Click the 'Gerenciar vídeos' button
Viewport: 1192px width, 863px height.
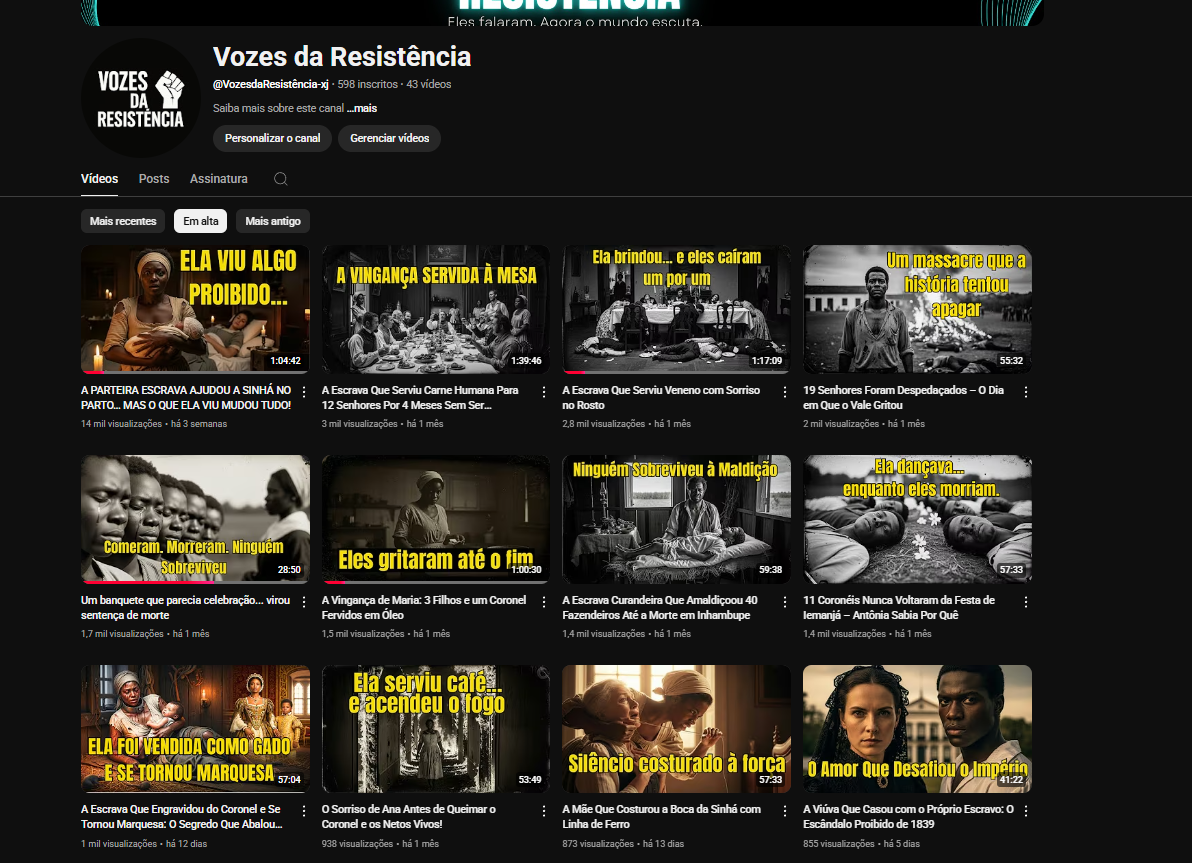[389, 138]
